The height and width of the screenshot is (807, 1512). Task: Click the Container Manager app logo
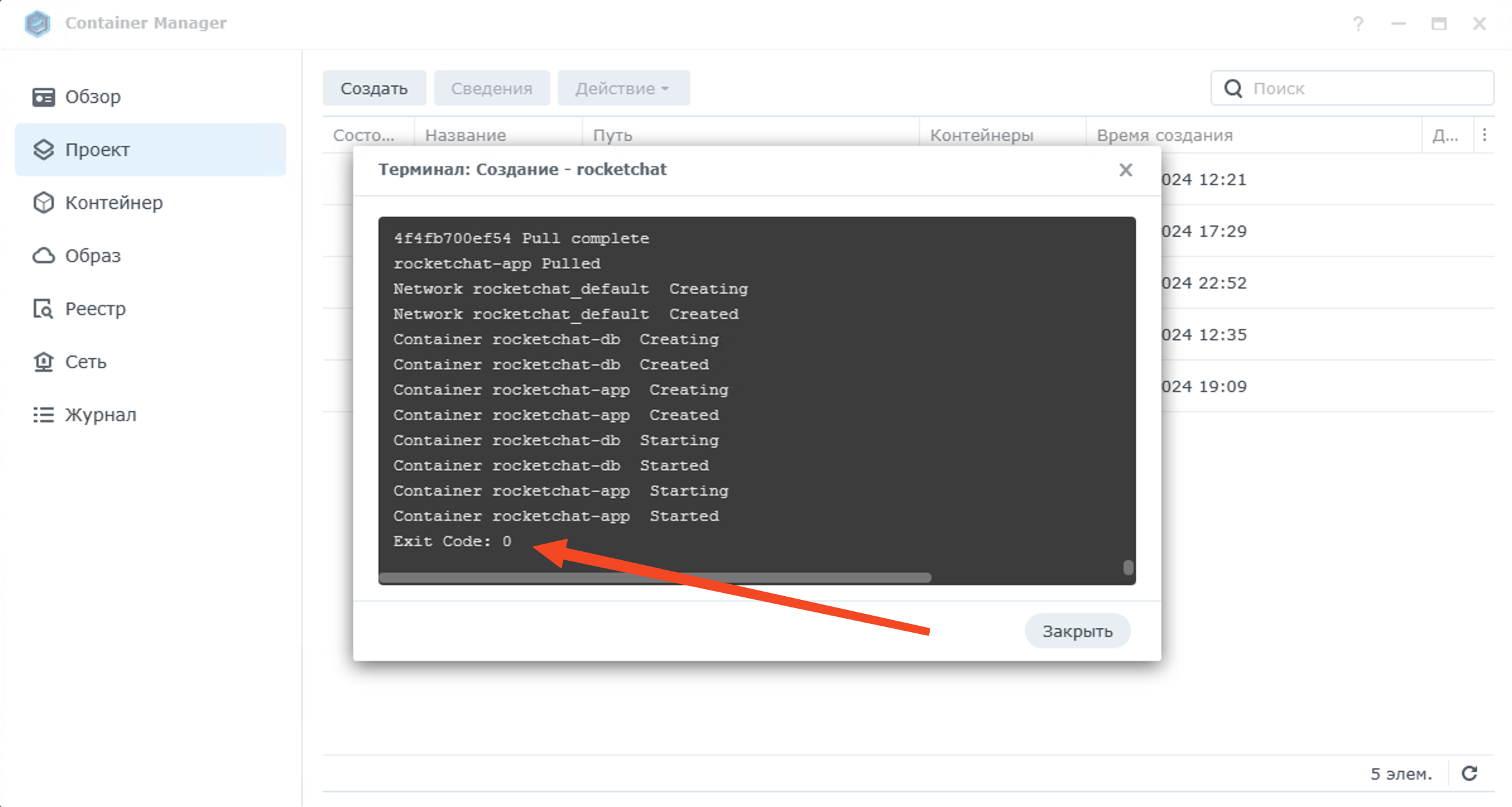37,23
